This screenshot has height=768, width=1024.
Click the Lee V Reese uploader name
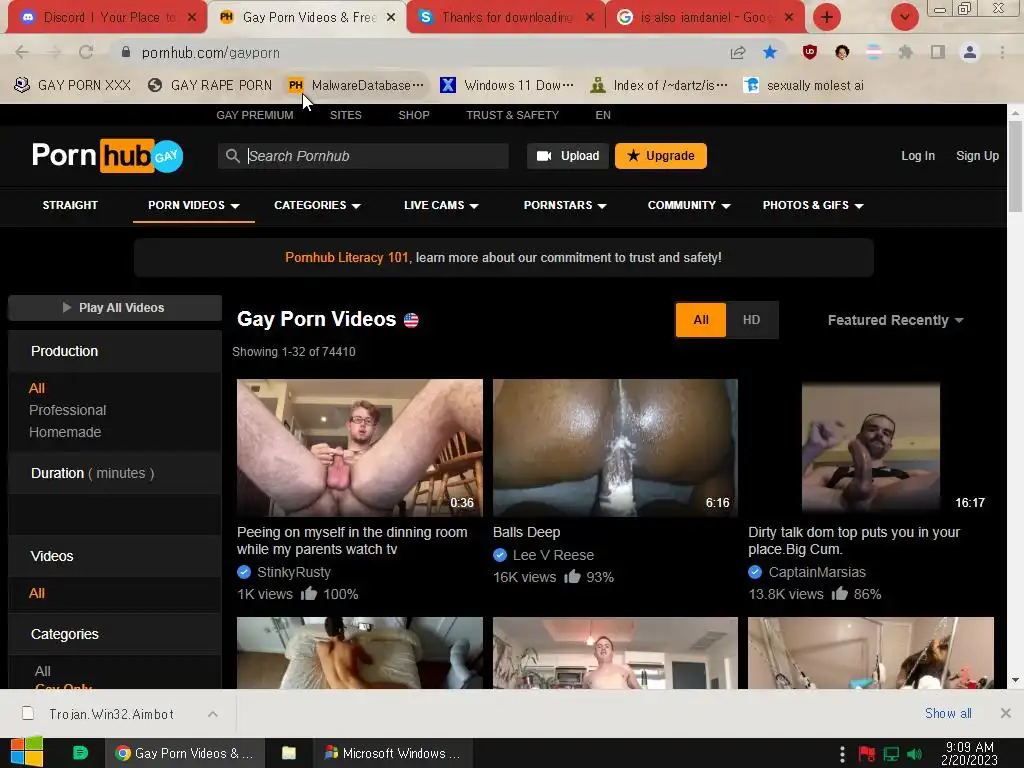point(553,555)
